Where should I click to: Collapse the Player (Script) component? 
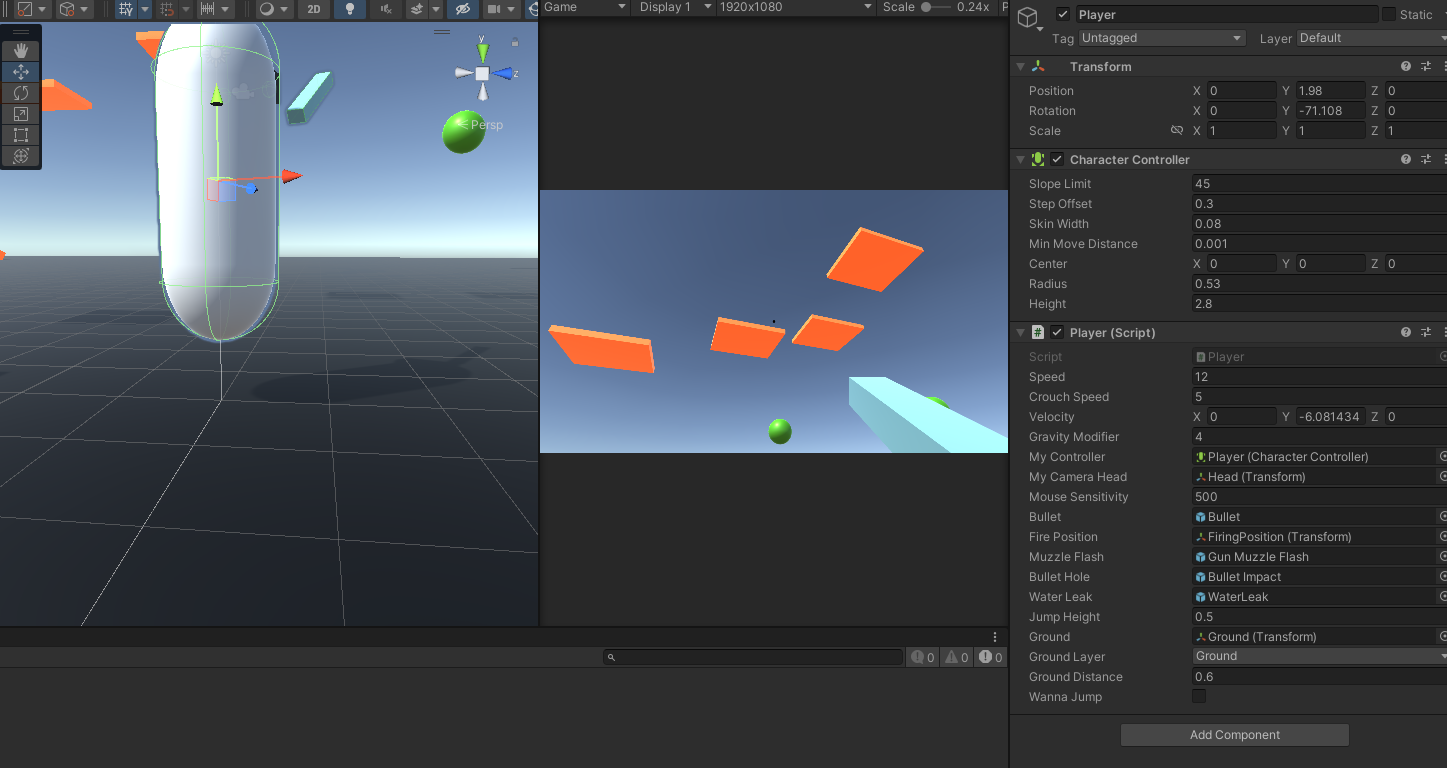[1020, 333]
